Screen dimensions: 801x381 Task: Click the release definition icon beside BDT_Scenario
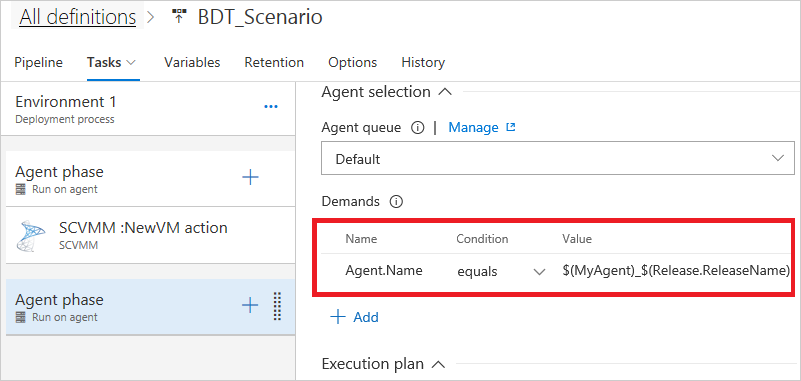point(178,17)
